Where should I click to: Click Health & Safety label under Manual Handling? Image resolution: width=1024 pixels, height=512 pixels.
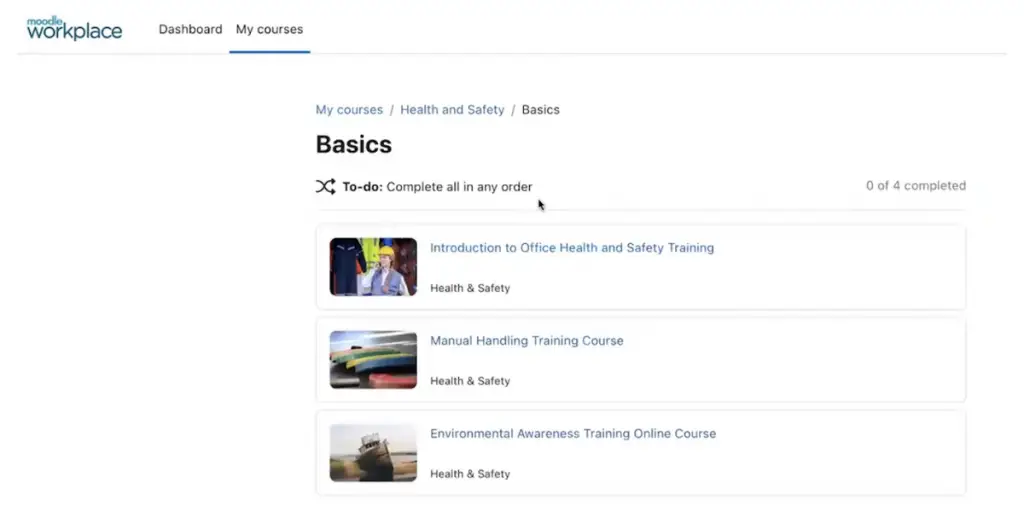pyautogui.click(x=470, y=381)
